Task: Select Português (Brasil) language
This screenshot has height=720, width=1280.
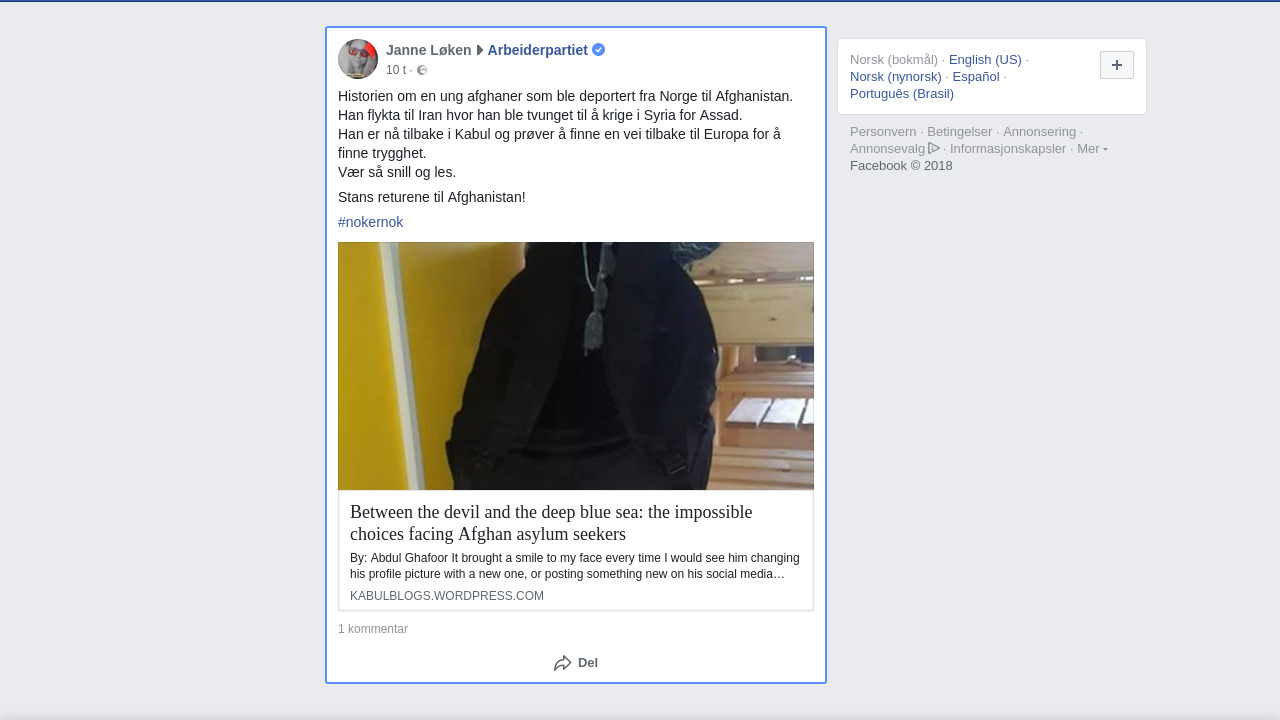Action: coord(902,93)
